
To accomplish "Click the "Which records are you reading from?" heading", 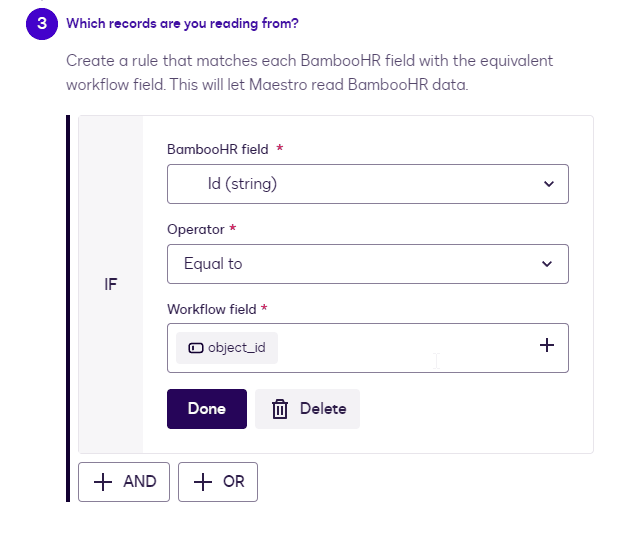I will pyautogui.click(x=181, y=23).
